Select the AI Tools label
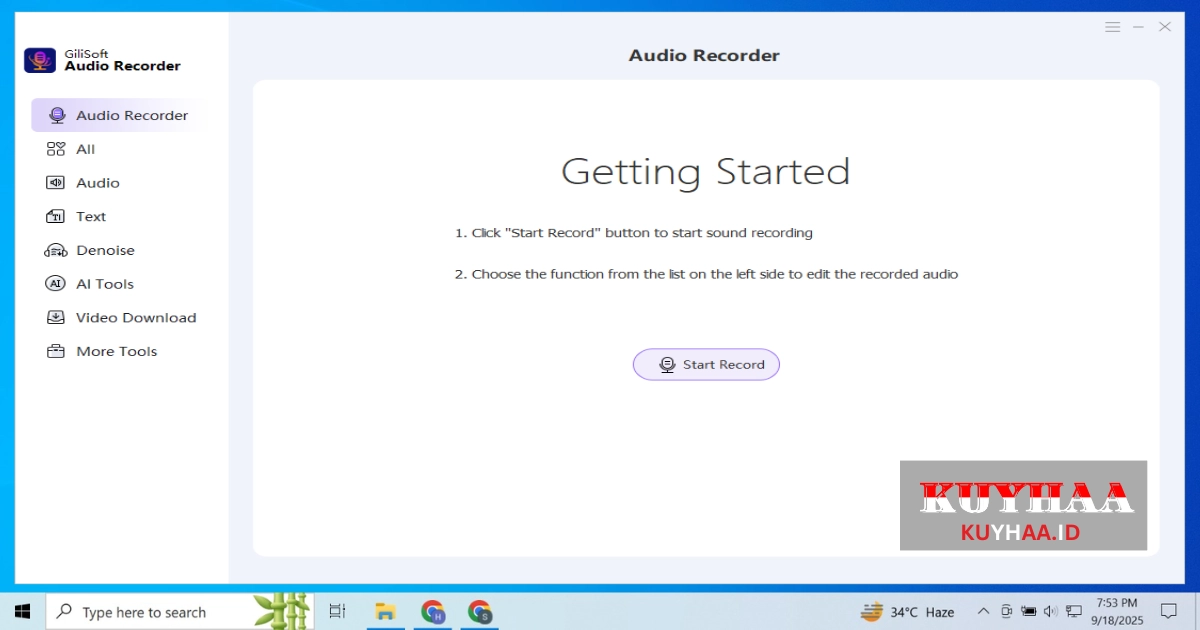The width and height of the screenshot is (1200, 630). point(105,284)
